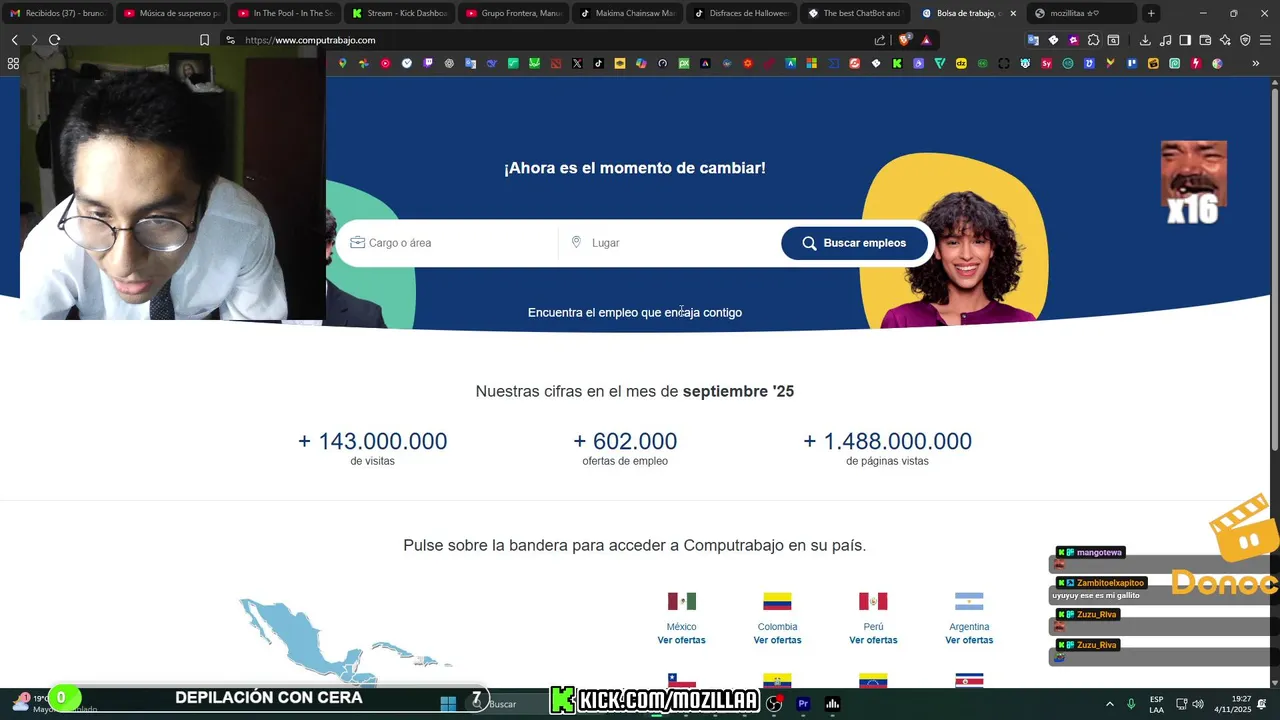Click the URL address bar
Image resolution: width=1280 pixels, height=720 pixels.
550,40
